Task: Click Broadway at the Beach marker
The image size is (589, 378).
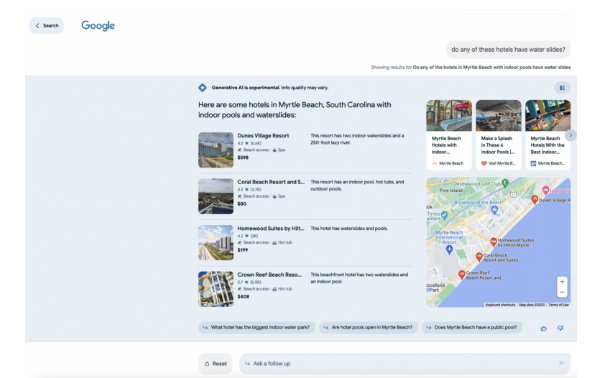Action: 494,210
